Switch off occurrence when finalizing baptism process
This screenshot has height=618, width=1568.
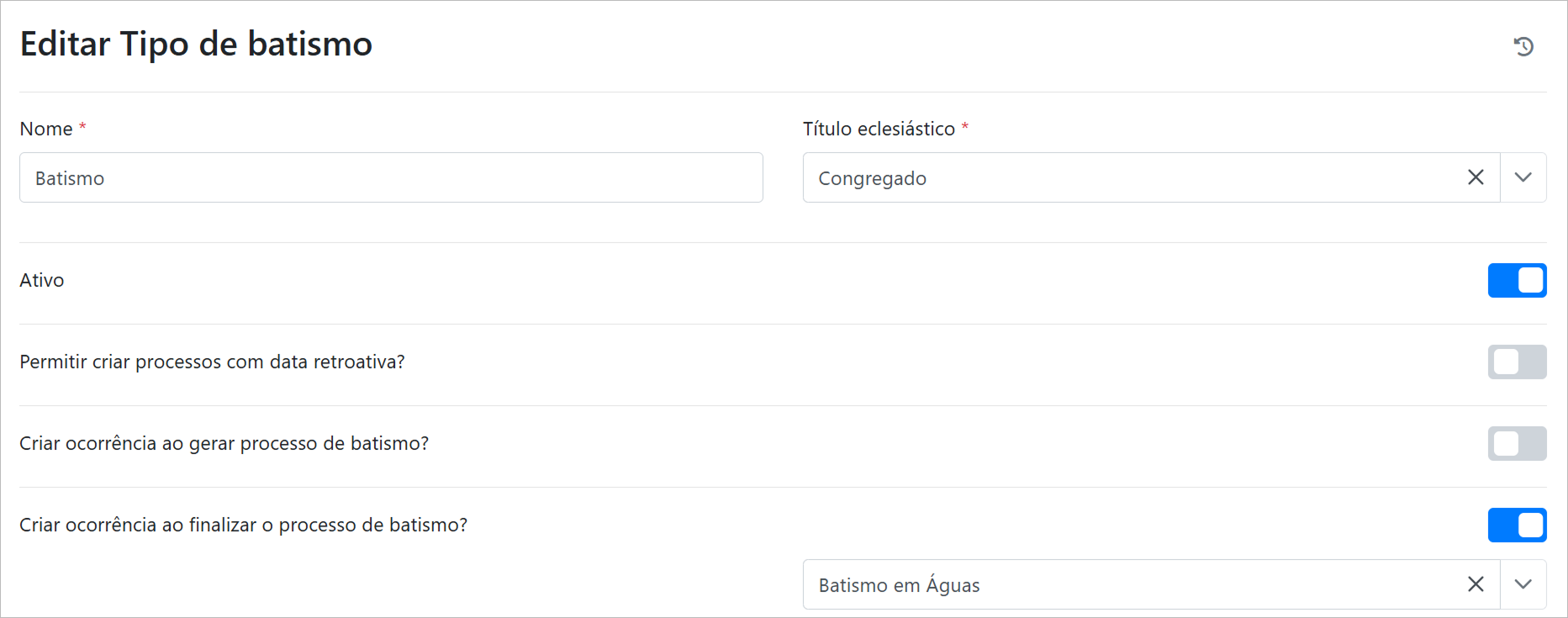(1517, 526)
